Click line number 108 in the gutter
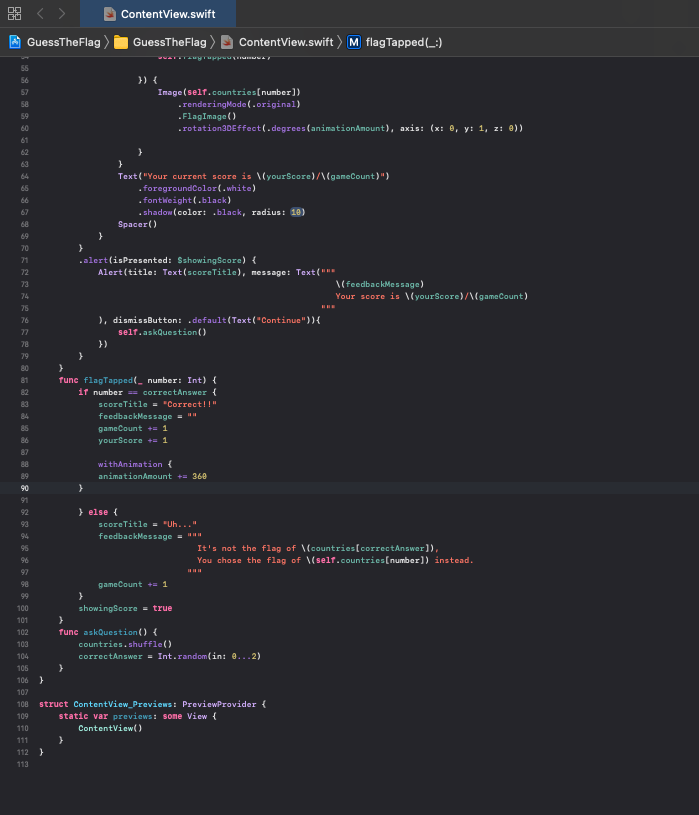This screenshot has width=699, height=815. [x=22, y=704]
